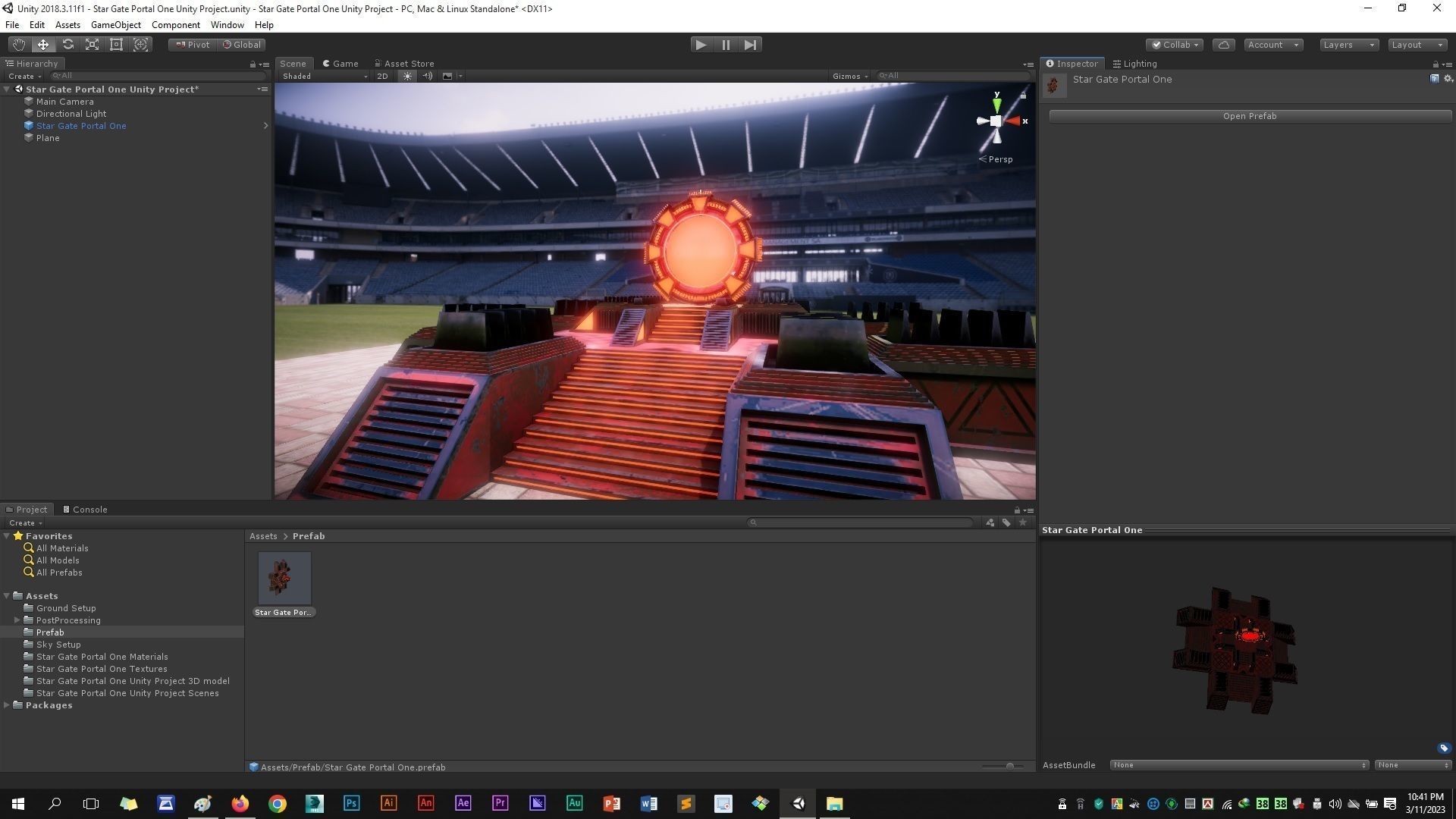The width and height of the screenshot is (1456, 819).
Task: Open the Cloud services icon
Action: pyautogui.click(x=1223, y=45)
